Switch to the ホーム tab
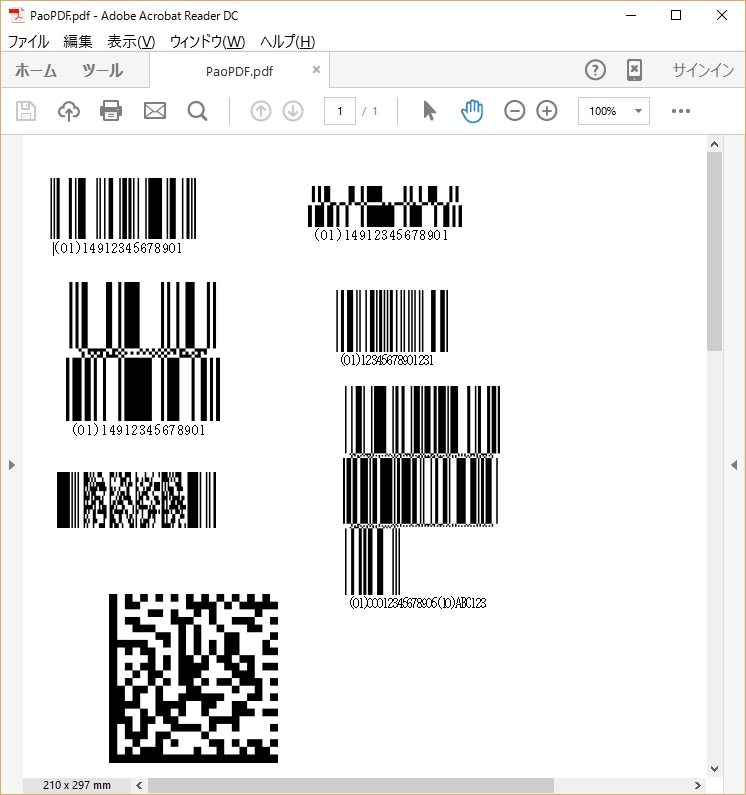This screenshot has width=746, height=795. tap(35, 70)
